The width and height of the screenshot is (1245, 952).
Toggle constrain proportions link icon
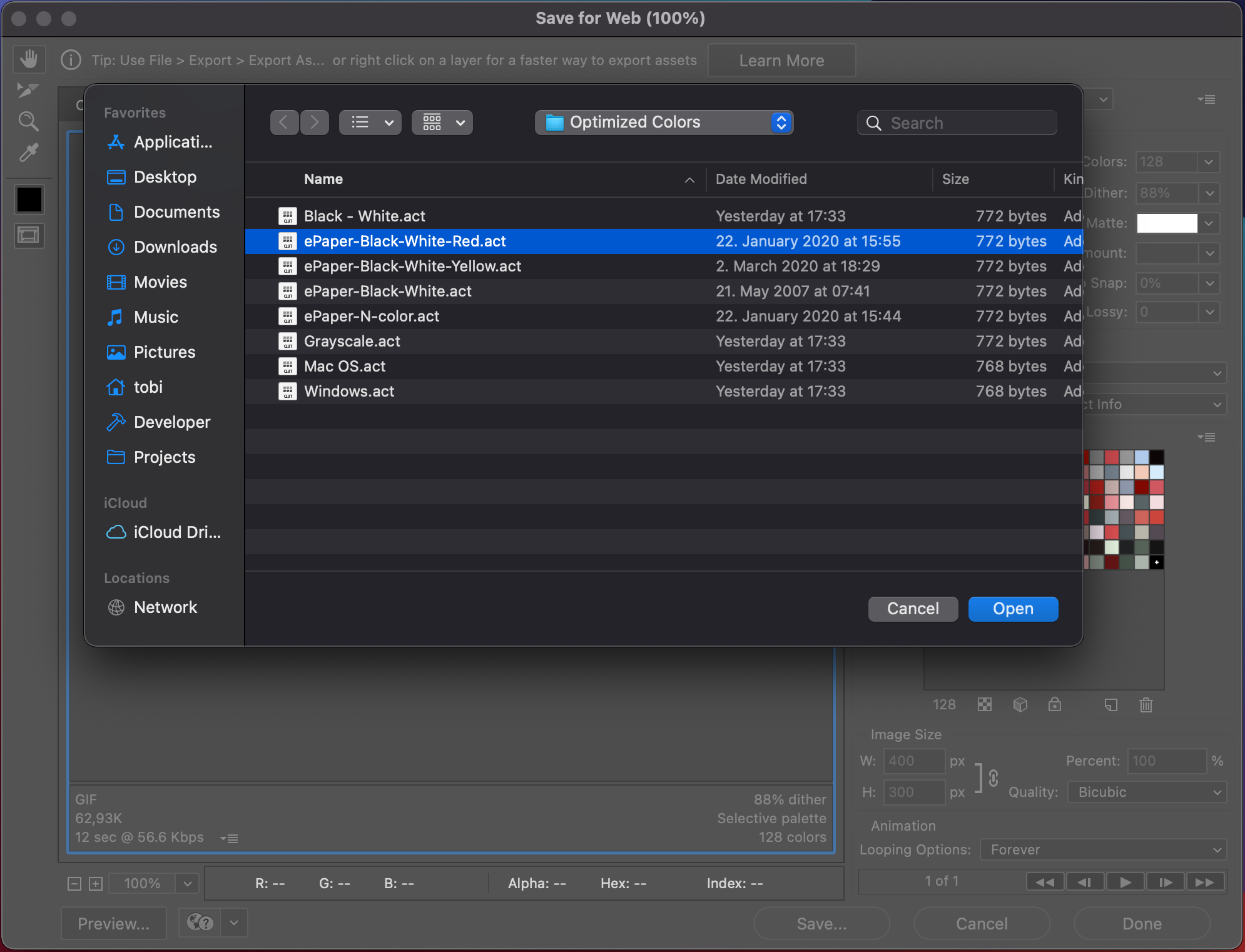[x=993, y=777]
